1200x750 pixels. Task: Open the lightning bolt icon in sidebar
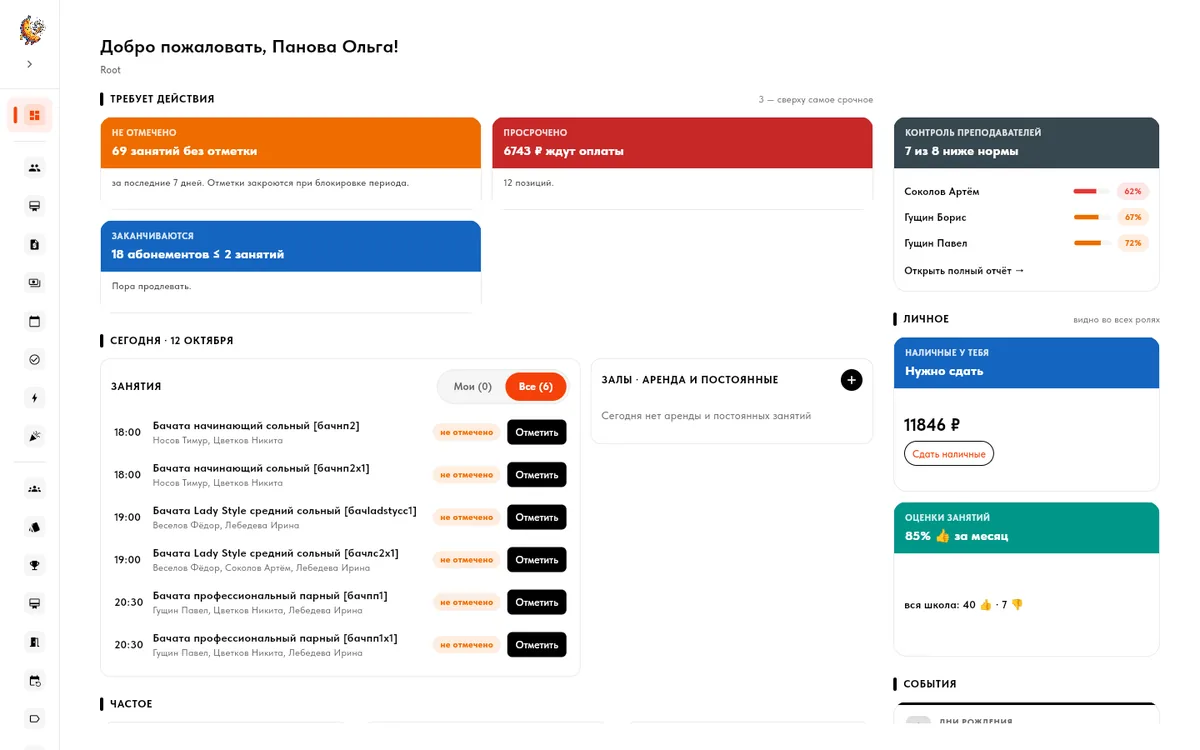[x=34, y=398]
